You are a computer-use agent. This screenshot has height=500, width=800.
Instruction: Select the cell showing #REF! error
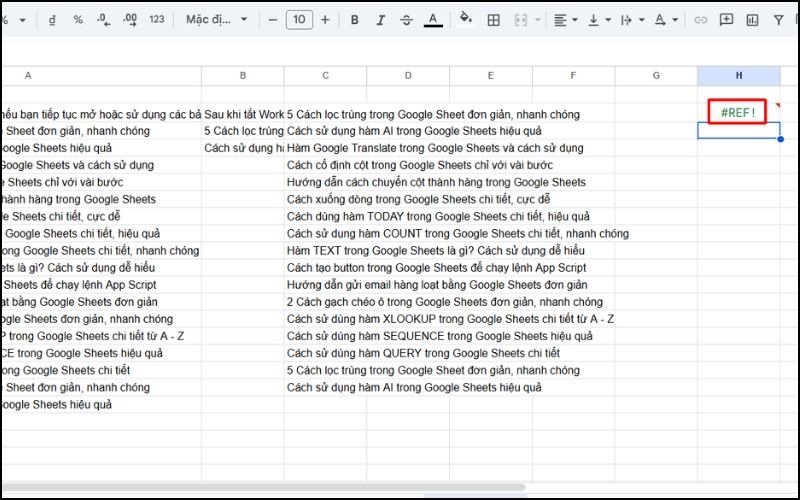click(738, 113)
